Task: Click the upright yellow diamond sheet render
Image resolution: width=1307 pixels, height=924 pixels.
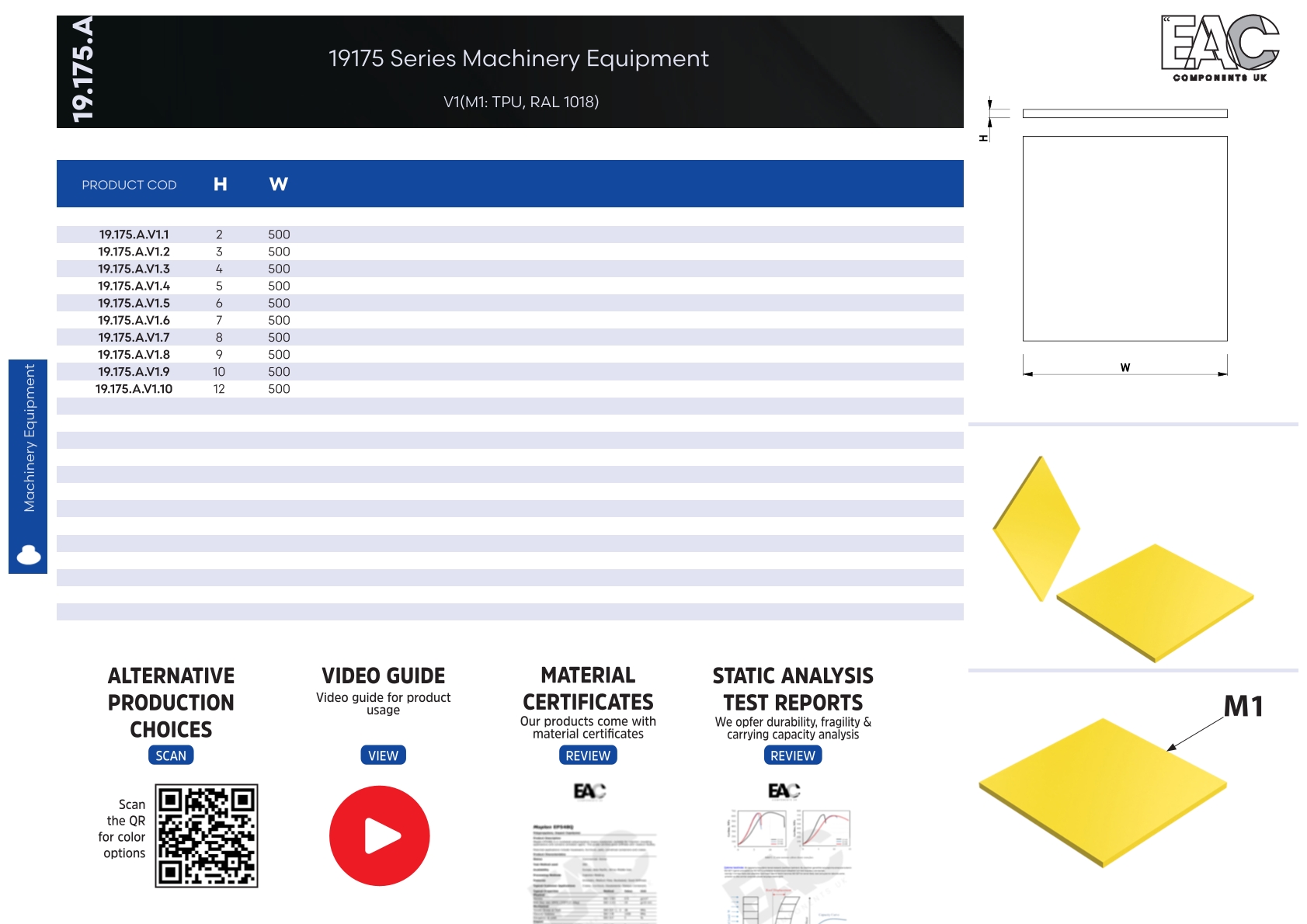Action: coord(1037,529)
